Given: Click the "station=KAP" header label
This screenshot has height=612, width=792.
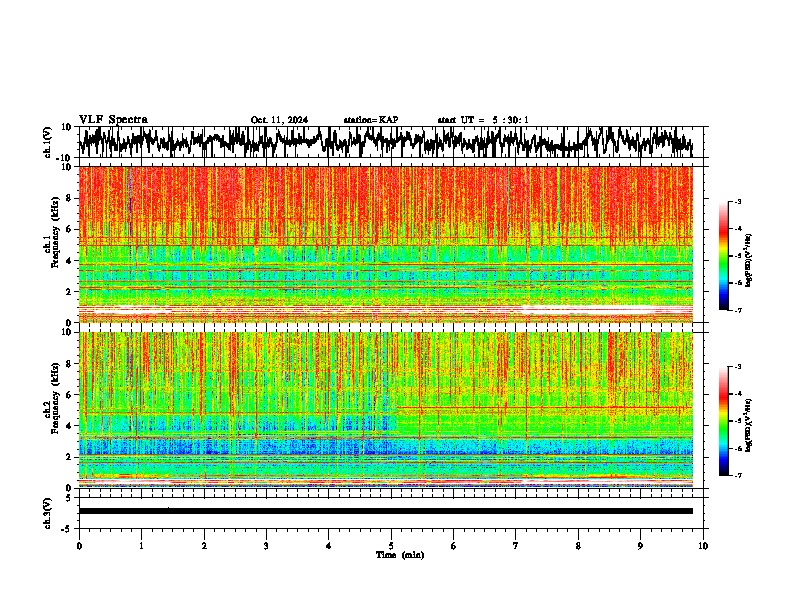Looking at the screenshot, I should point(371,120).
